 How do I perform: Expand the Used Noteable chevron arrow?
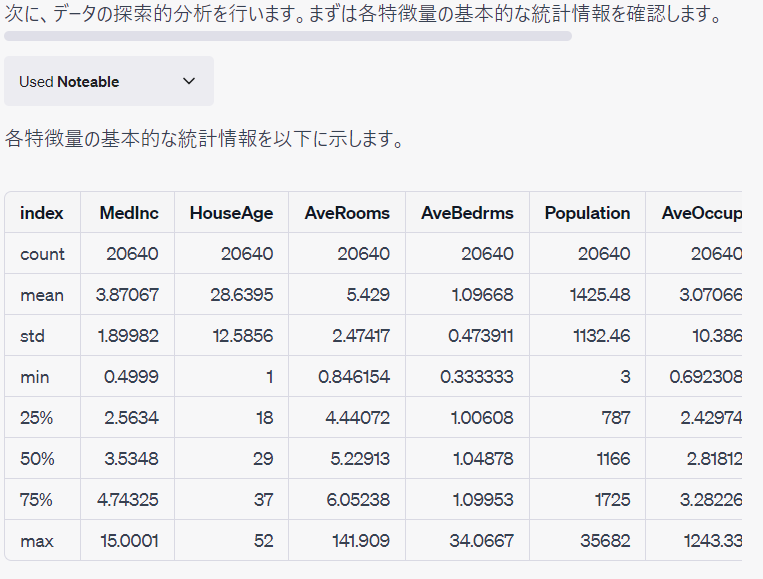click(189, 82)
